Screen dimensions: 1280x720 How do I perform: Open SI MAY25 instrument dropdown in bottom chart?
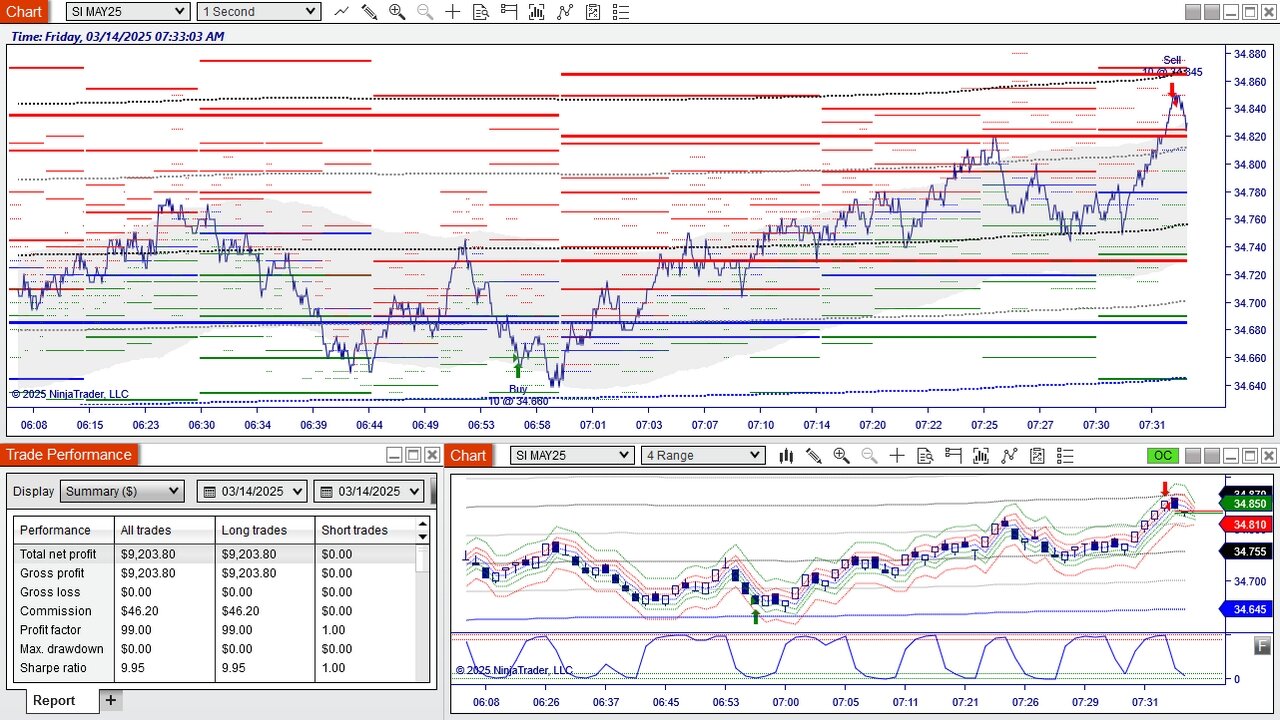click(x=572, y=455)
